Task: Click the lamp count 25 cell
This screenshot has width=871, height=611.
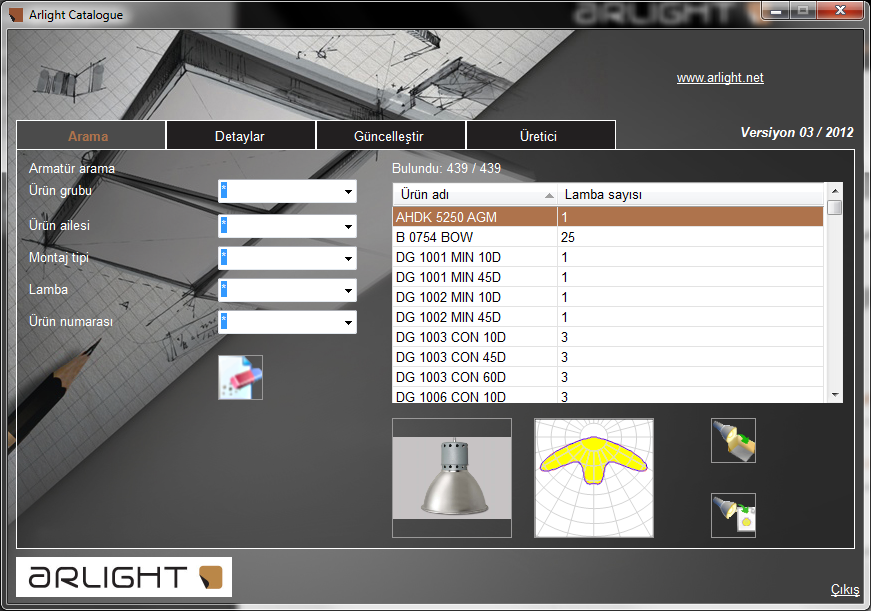Action: point(690,237)
